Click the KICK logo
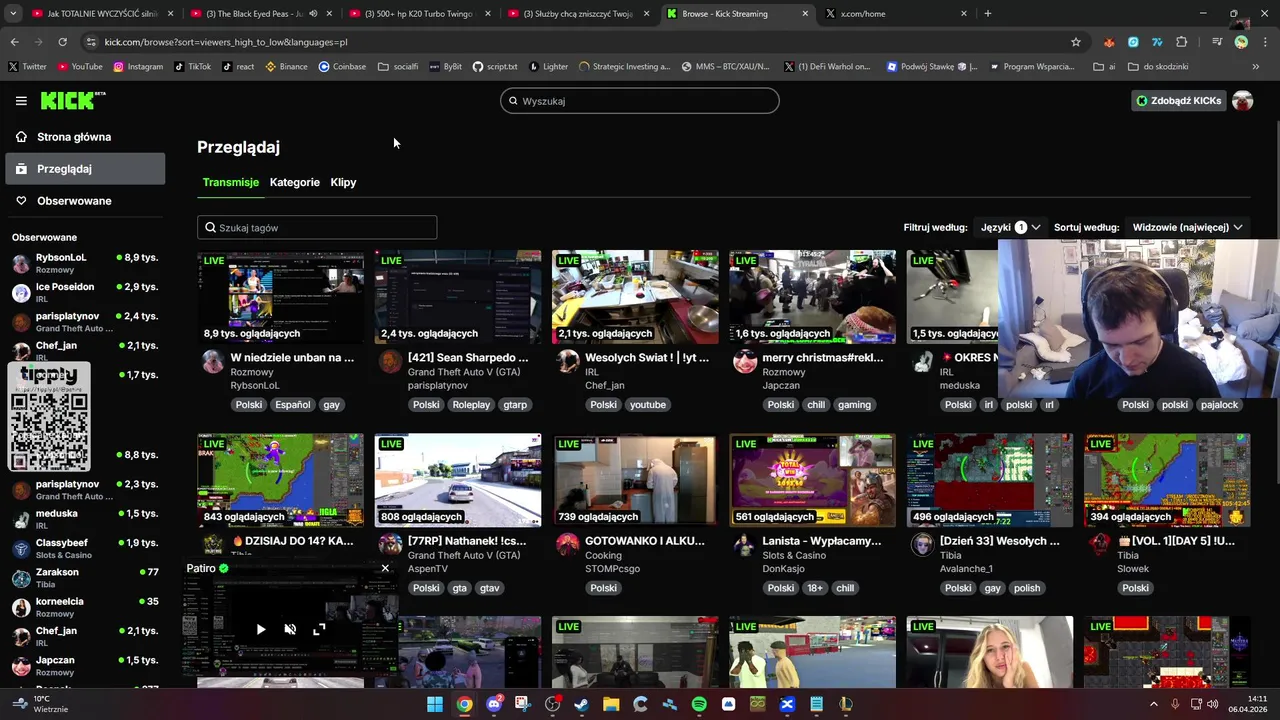Screen dimensions: 1280x720 [73, 100]
